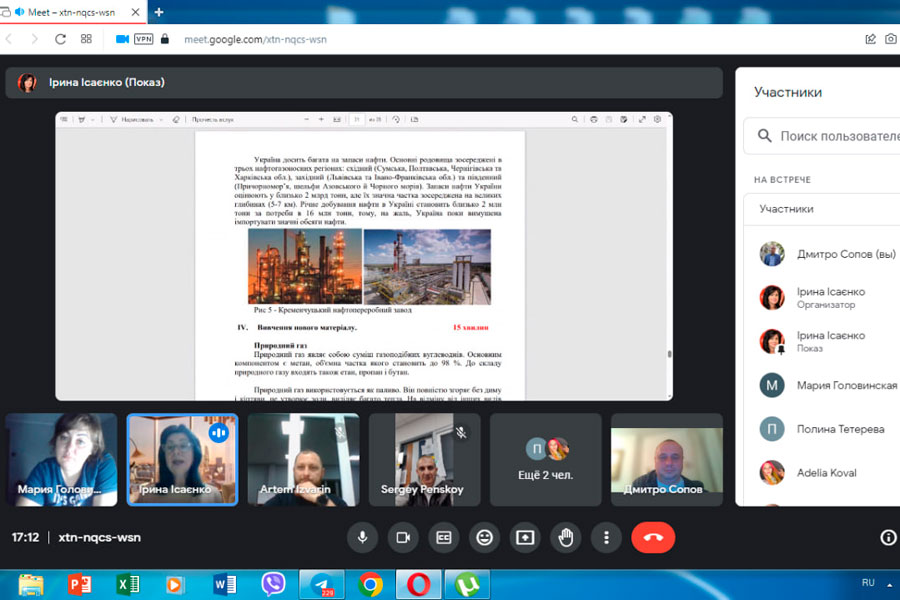Open more options three-dot menu
The image size is (900, 600).
pos(606,538)
